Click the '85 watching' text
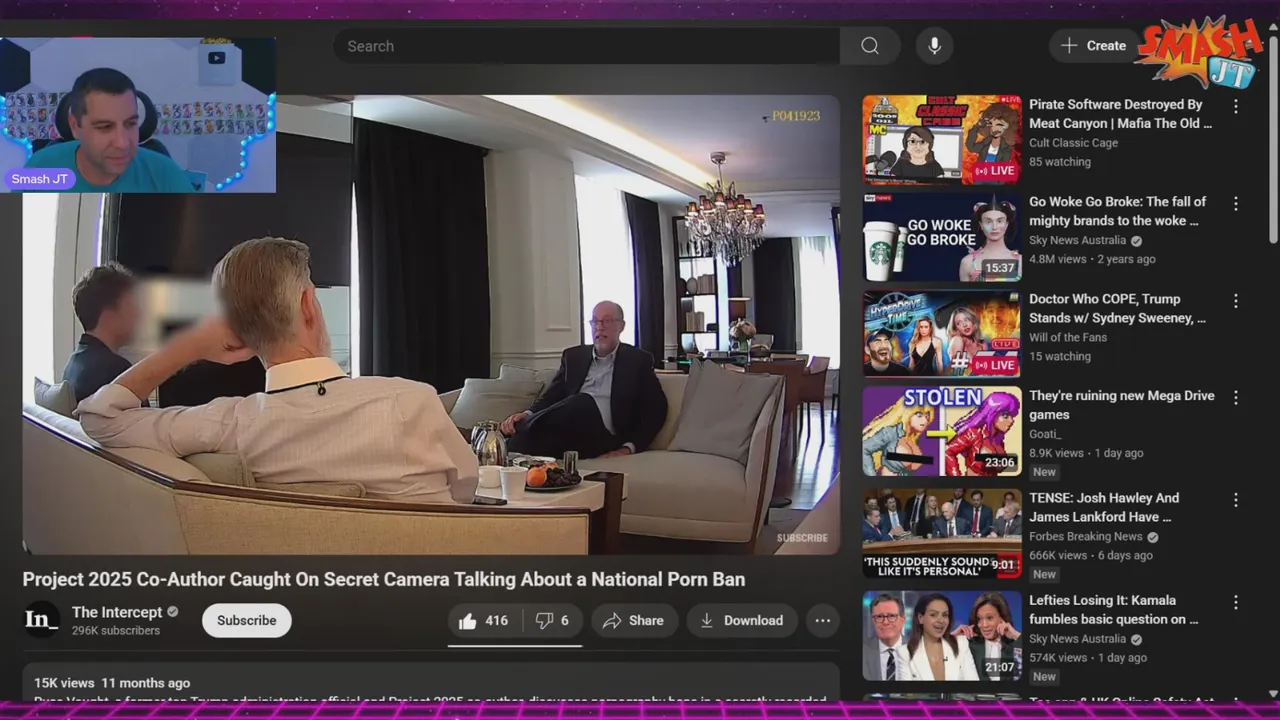Image resolution: width=1280 pixels, height=720 pixels. 1060,162
